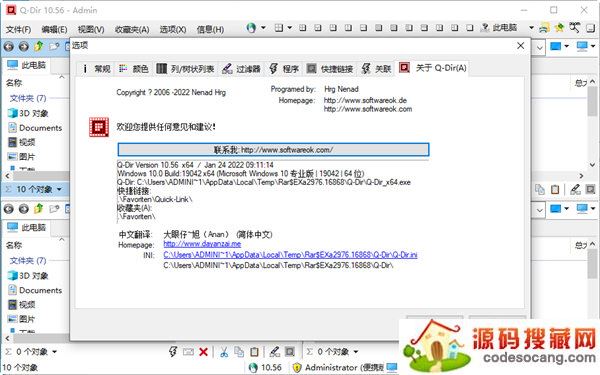This screenshot has width=600, height=375.
Task: Click the magnifier tool icon in the top toolbar
Action: pos(574,27)
